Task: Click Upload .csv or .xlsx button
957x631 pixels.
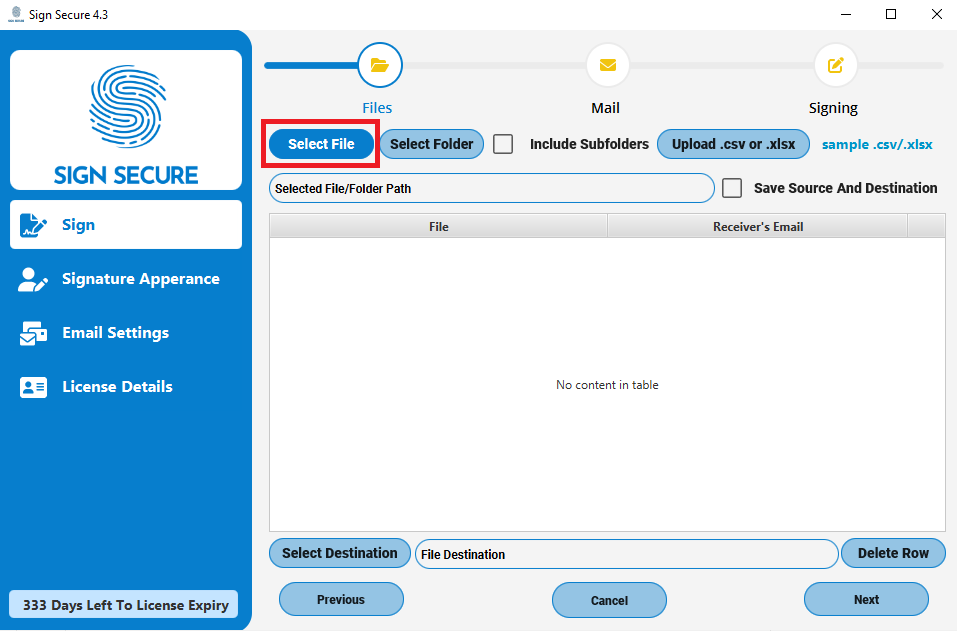Action: [733, 144]
